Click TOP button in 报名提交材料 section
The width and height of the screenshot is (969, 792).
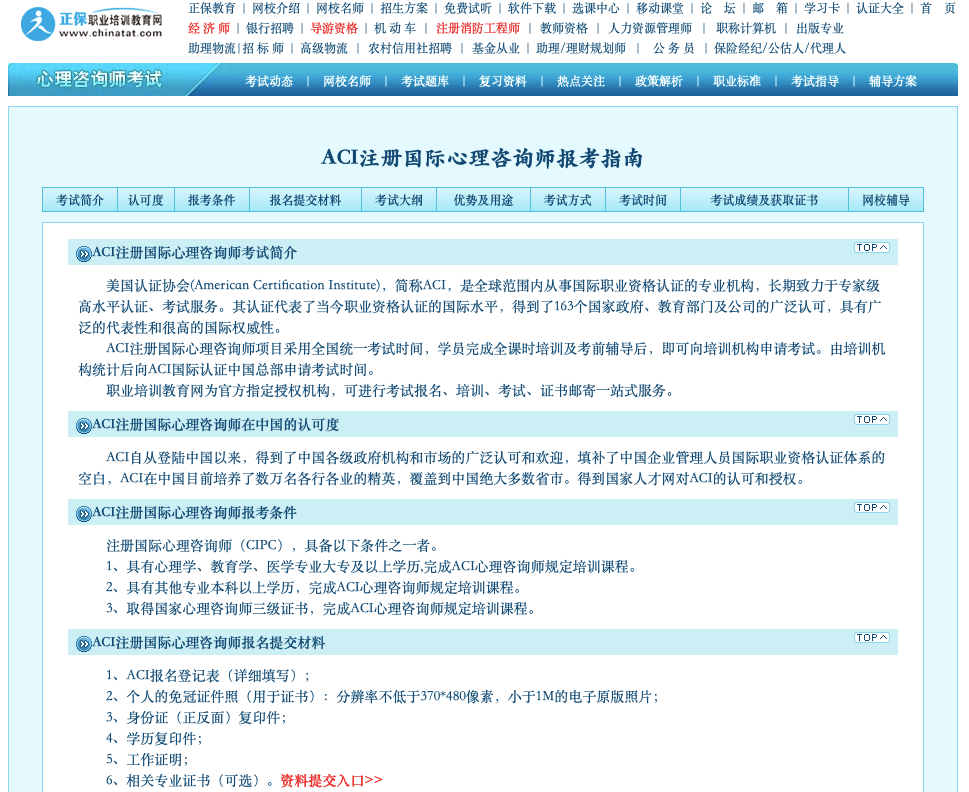872,638
